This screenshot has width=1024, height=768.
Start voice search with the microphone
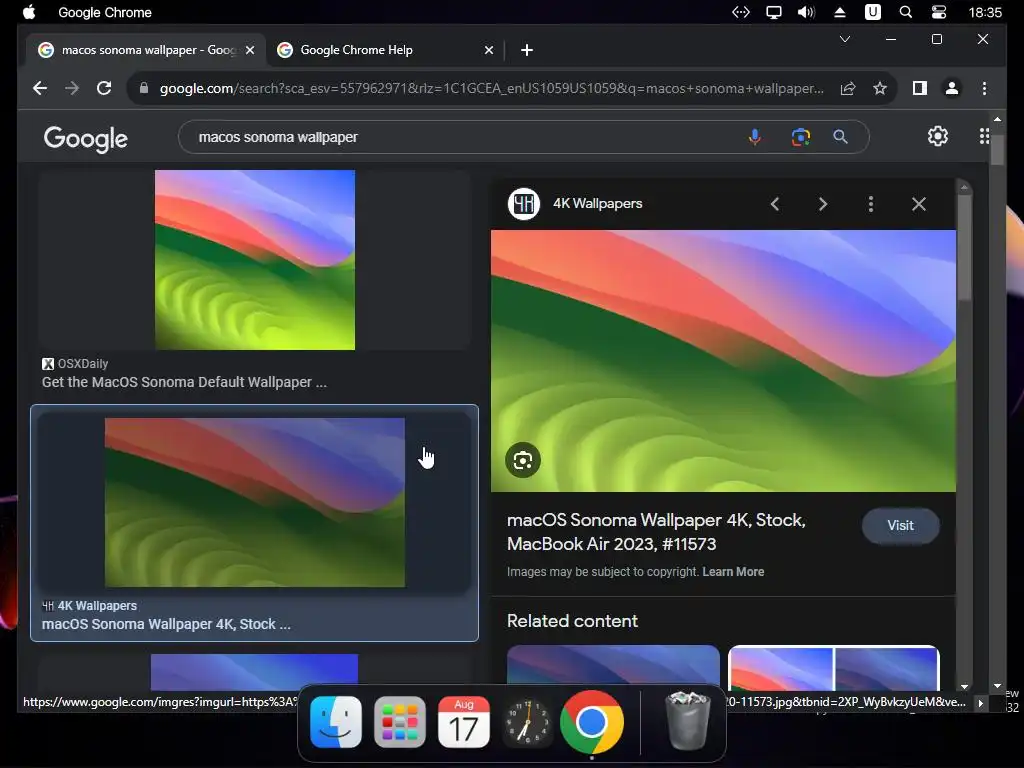pos(754,137)
